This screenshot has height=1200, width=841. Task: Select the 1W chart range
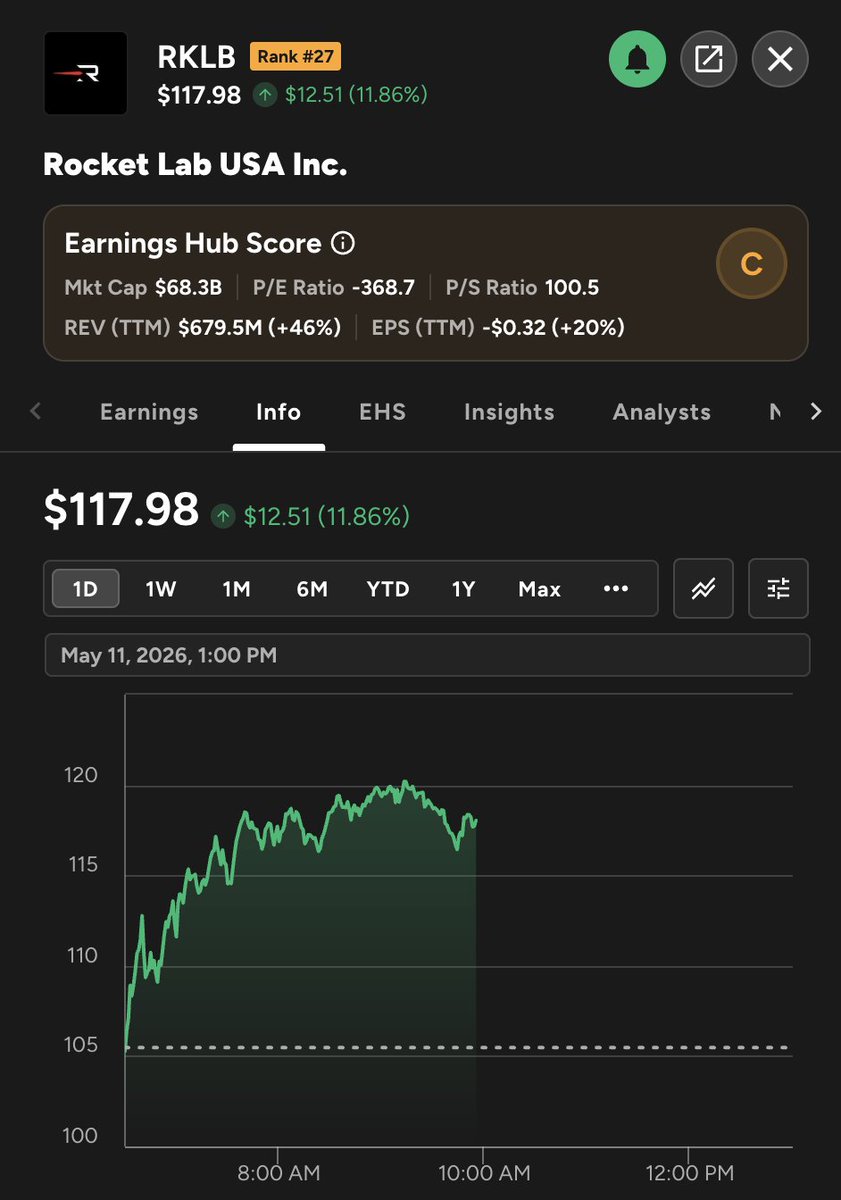(160, 589)
